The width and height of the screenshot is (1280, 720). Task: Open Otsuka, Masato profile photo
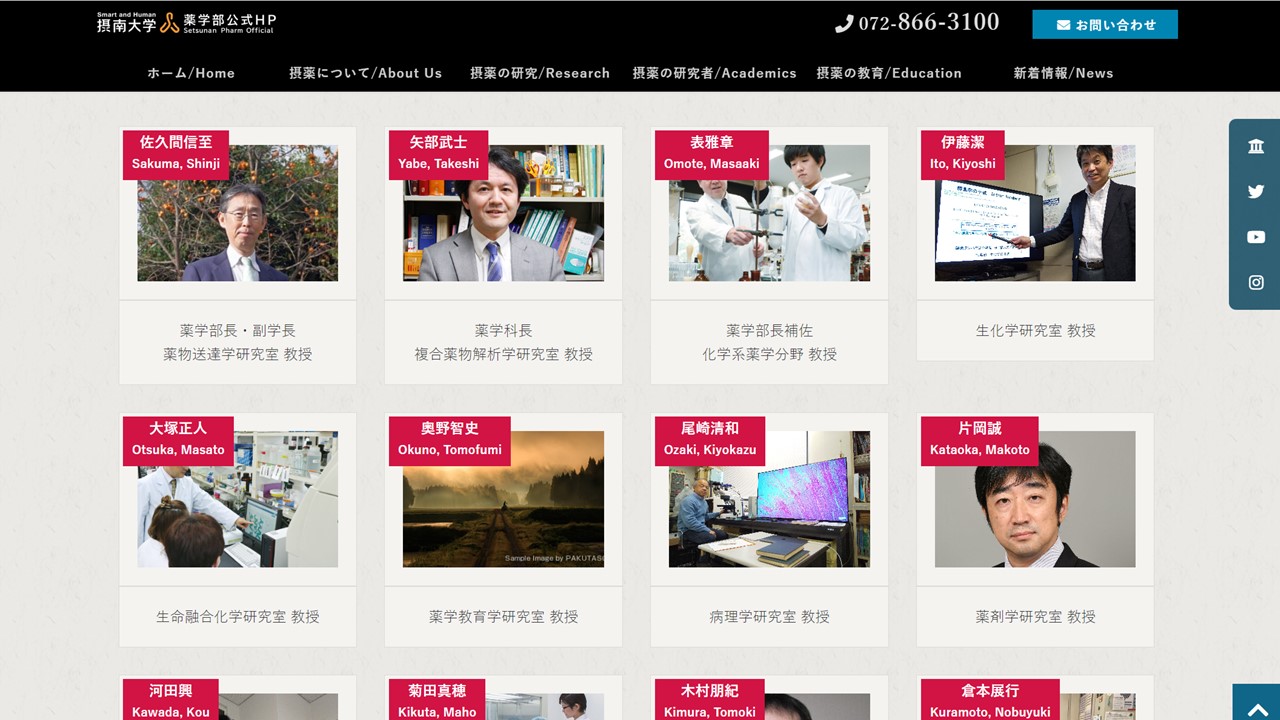click(x=238, y=499)
